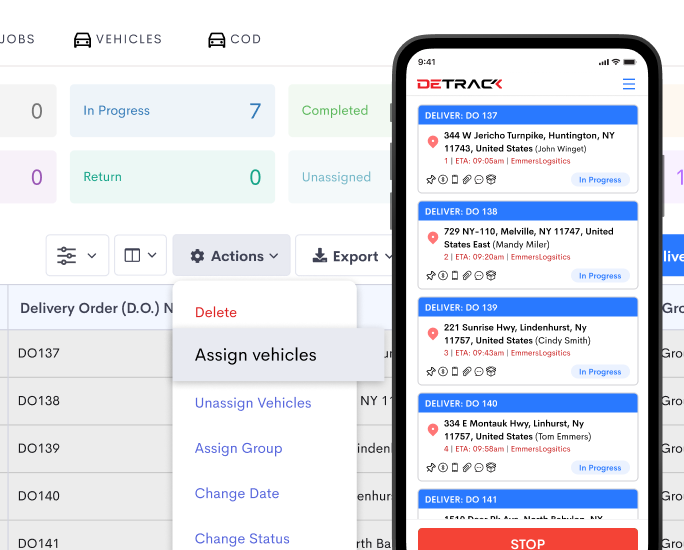Screen dimensions: 684x550
Task: Switch to the COD tab
Action: (x=234, y=39)
